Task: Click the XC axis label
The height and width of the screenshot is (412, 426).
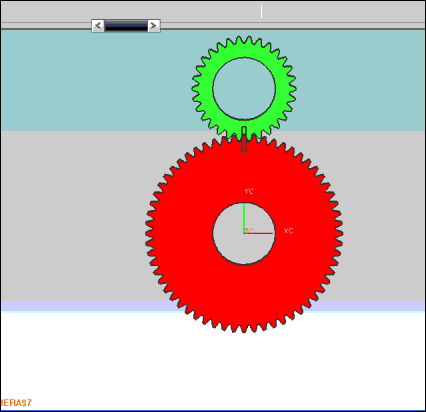Action: [x=288, y=231]
